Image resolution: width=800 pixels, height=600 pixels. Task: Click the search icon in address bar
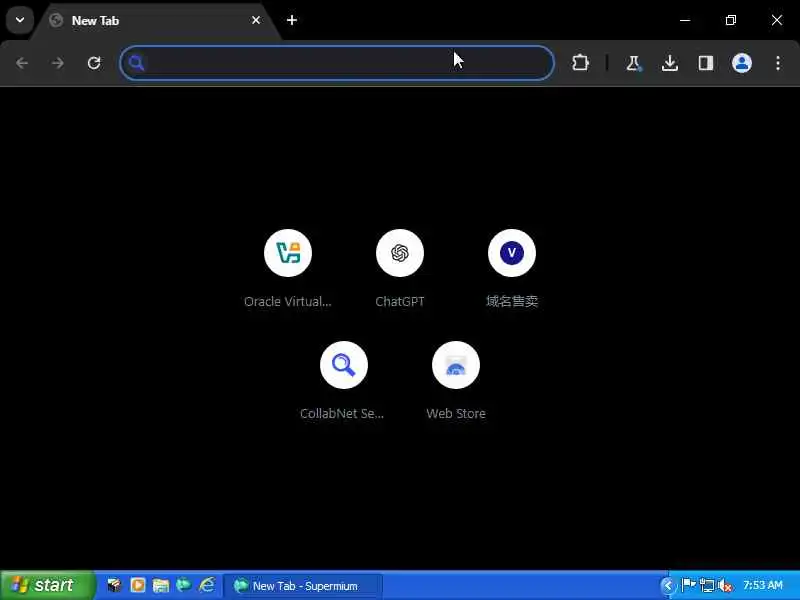pos(136,63)
